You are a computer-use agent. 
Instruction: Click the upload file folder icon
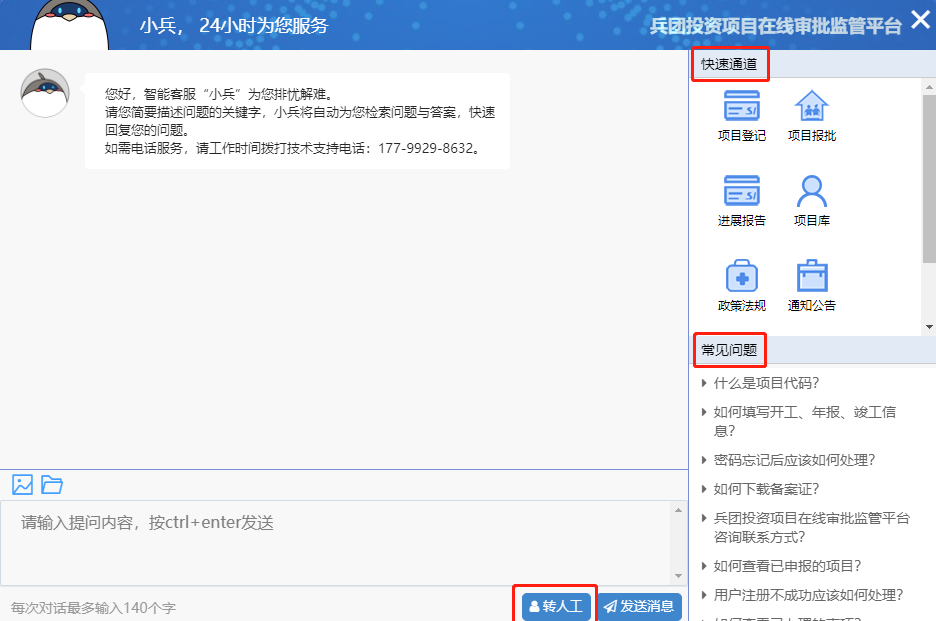pyautogui.click(x=52, y=485)
